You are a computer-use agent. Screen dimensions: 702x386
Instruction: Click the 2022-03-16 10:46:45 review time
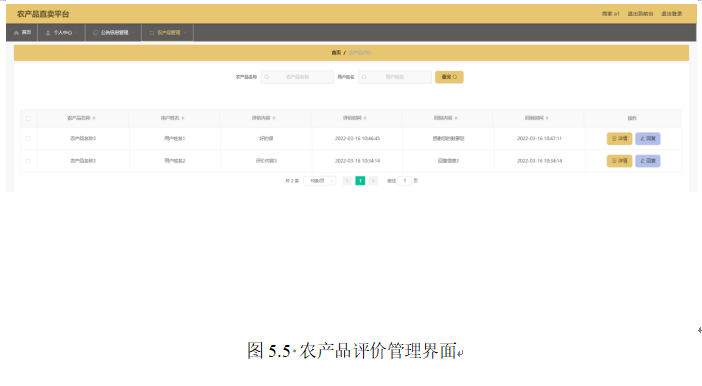coord(357,139)
